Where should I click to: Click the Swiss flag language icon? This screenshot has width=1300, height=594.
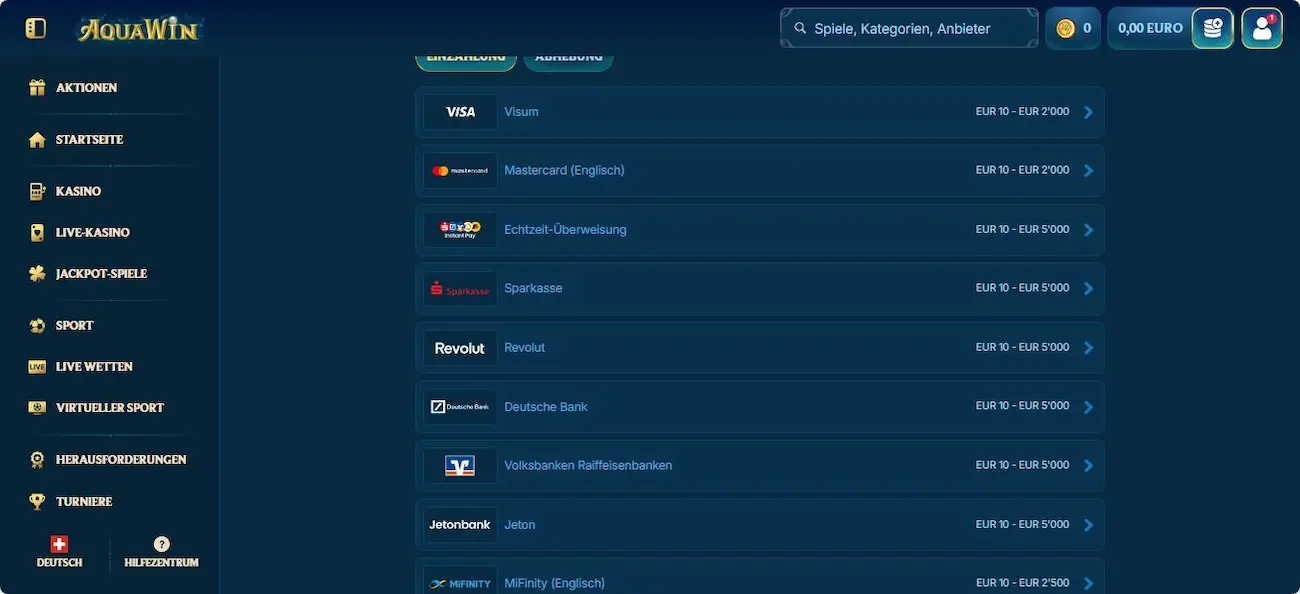59,544
